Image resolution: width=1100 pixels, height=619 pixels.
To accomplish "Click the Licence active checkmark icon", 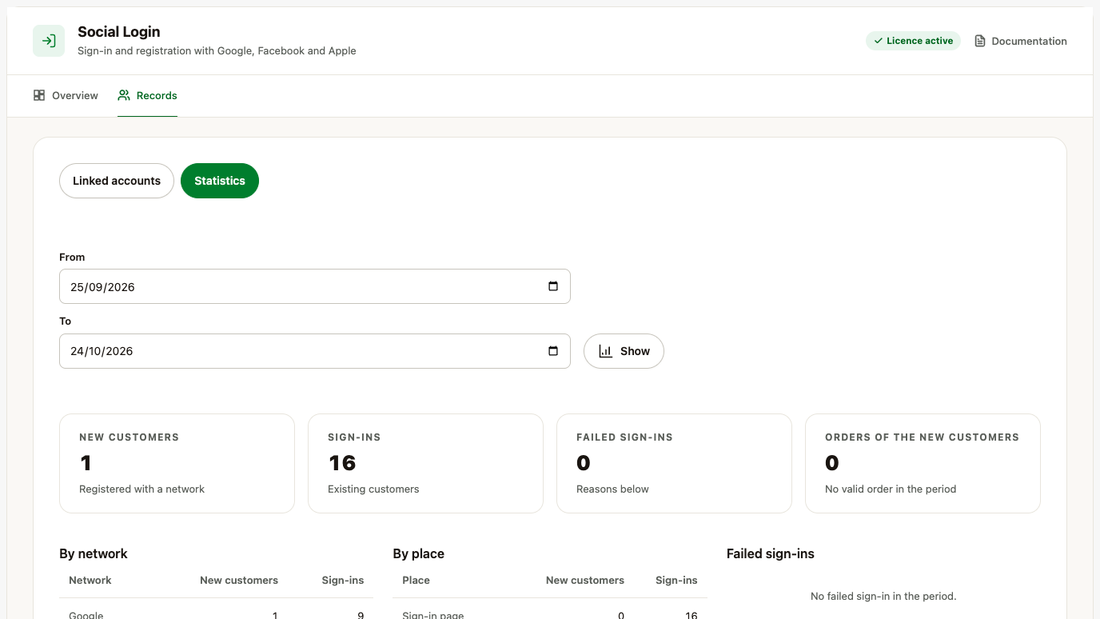I will point(878,41).
